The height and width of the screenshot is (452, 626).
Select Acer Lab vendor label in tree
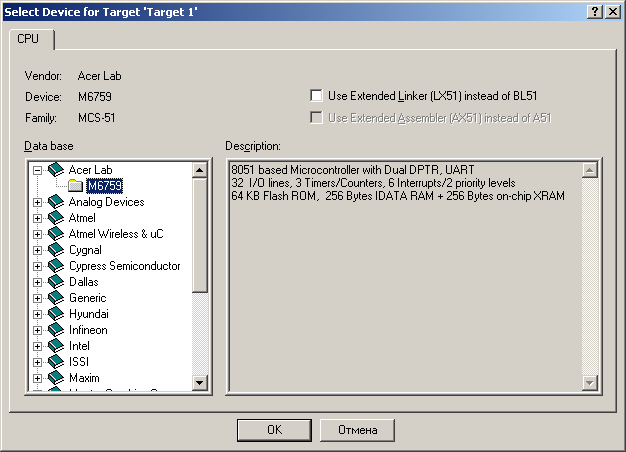[x=91, y=170]
